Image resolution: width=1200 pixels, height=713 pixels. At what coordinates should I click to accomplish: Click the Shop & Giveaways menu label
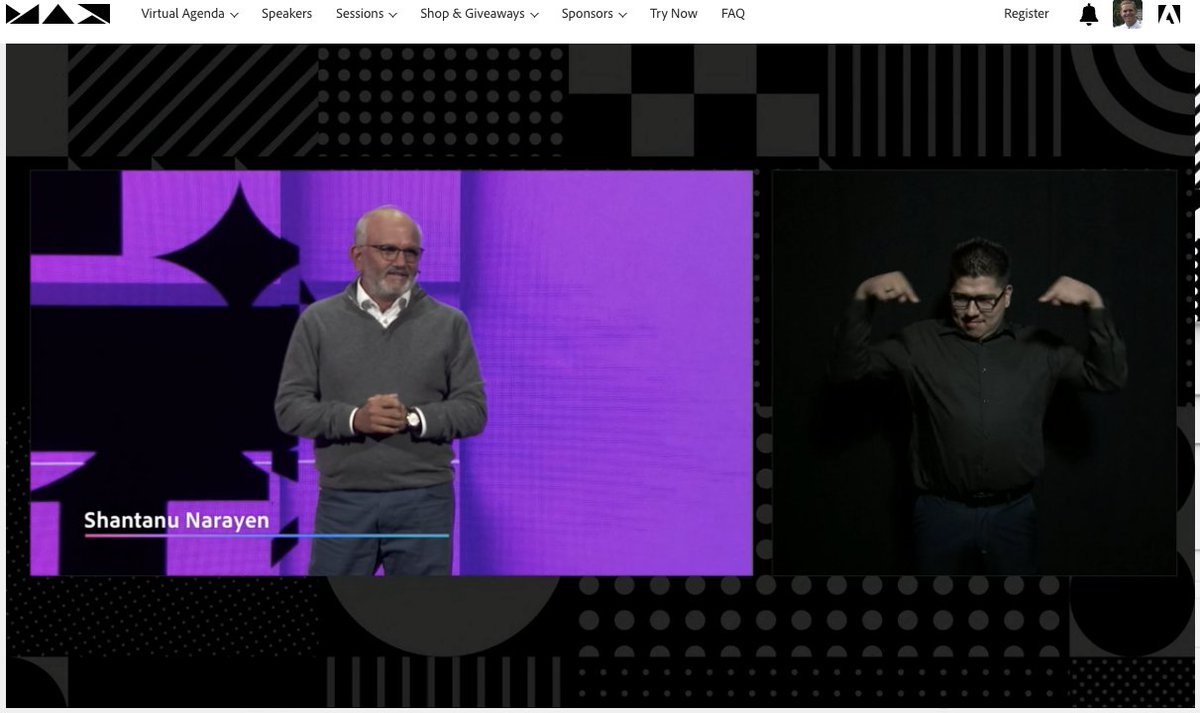472,14
